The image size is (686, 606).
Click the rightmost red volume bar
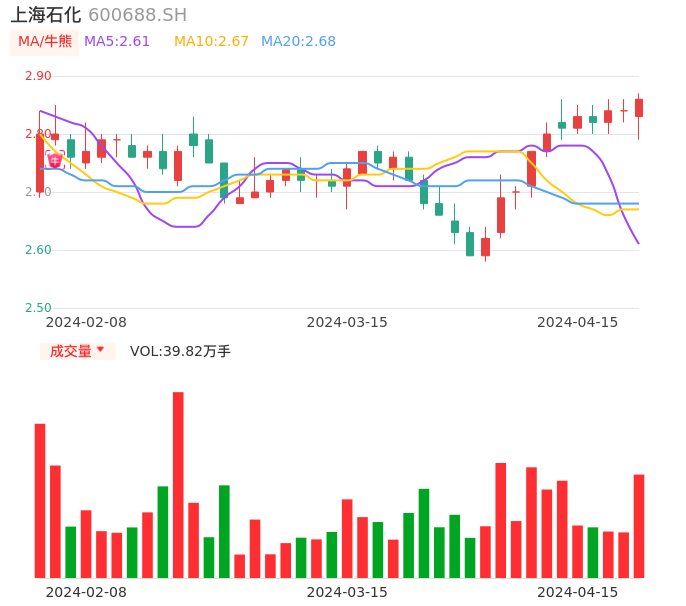[639, 526]
